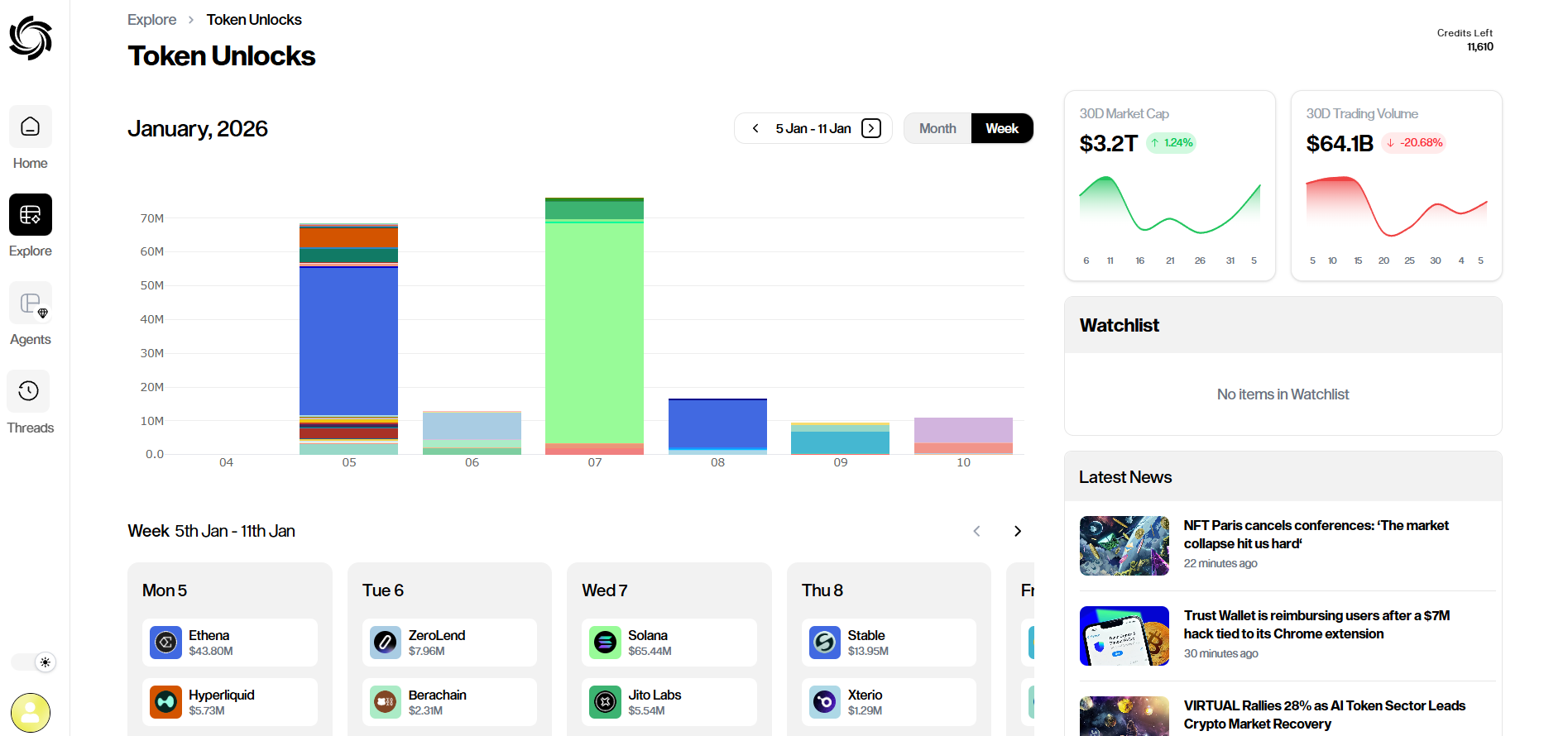Click the blue segment of 08 bar

click(x=717, y=424)
